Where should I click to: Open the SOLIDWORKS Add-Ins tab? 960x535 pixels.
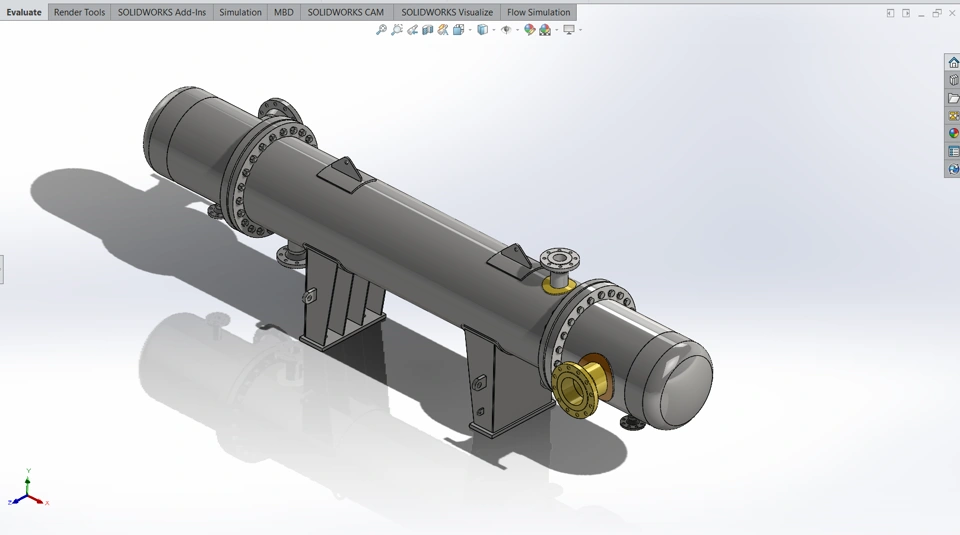(x=162, y=12)
